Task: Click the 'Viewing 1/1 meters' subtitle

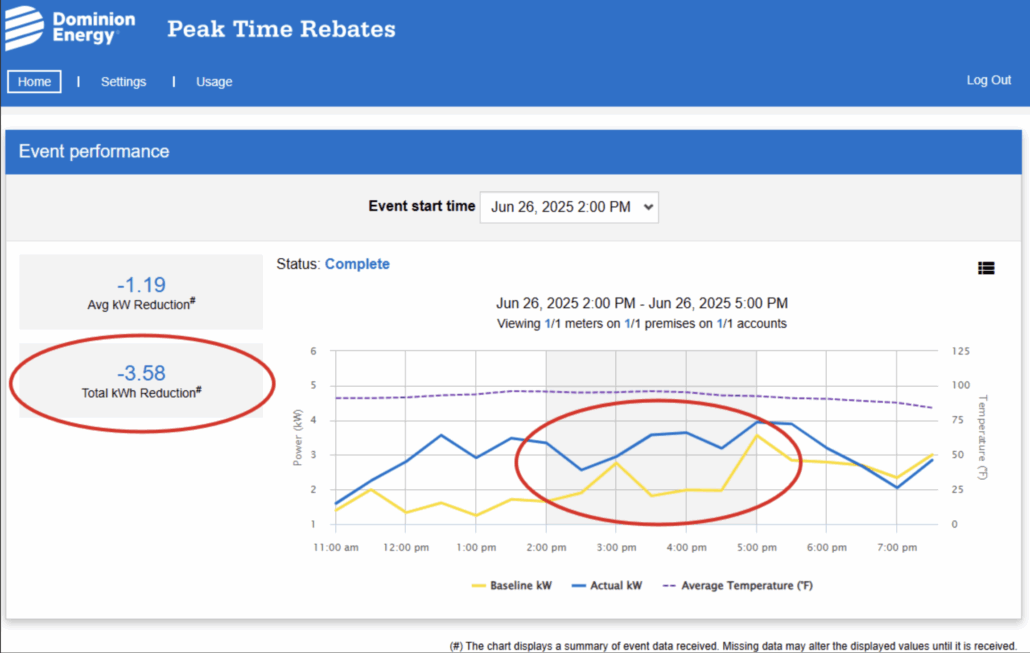Action: 642,324
